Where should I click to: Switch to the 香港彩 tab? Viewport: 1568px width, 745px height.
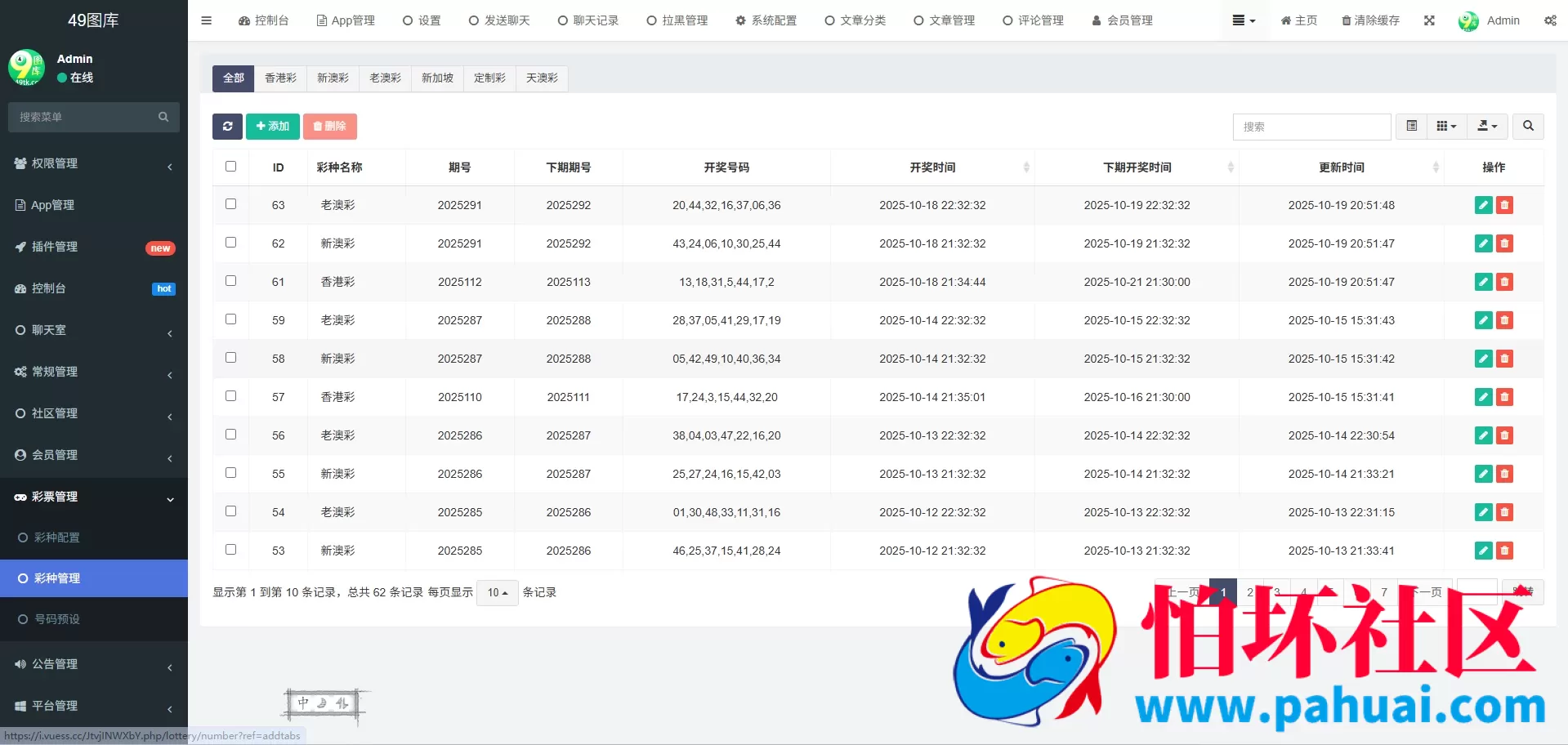(x=281, y=78)
